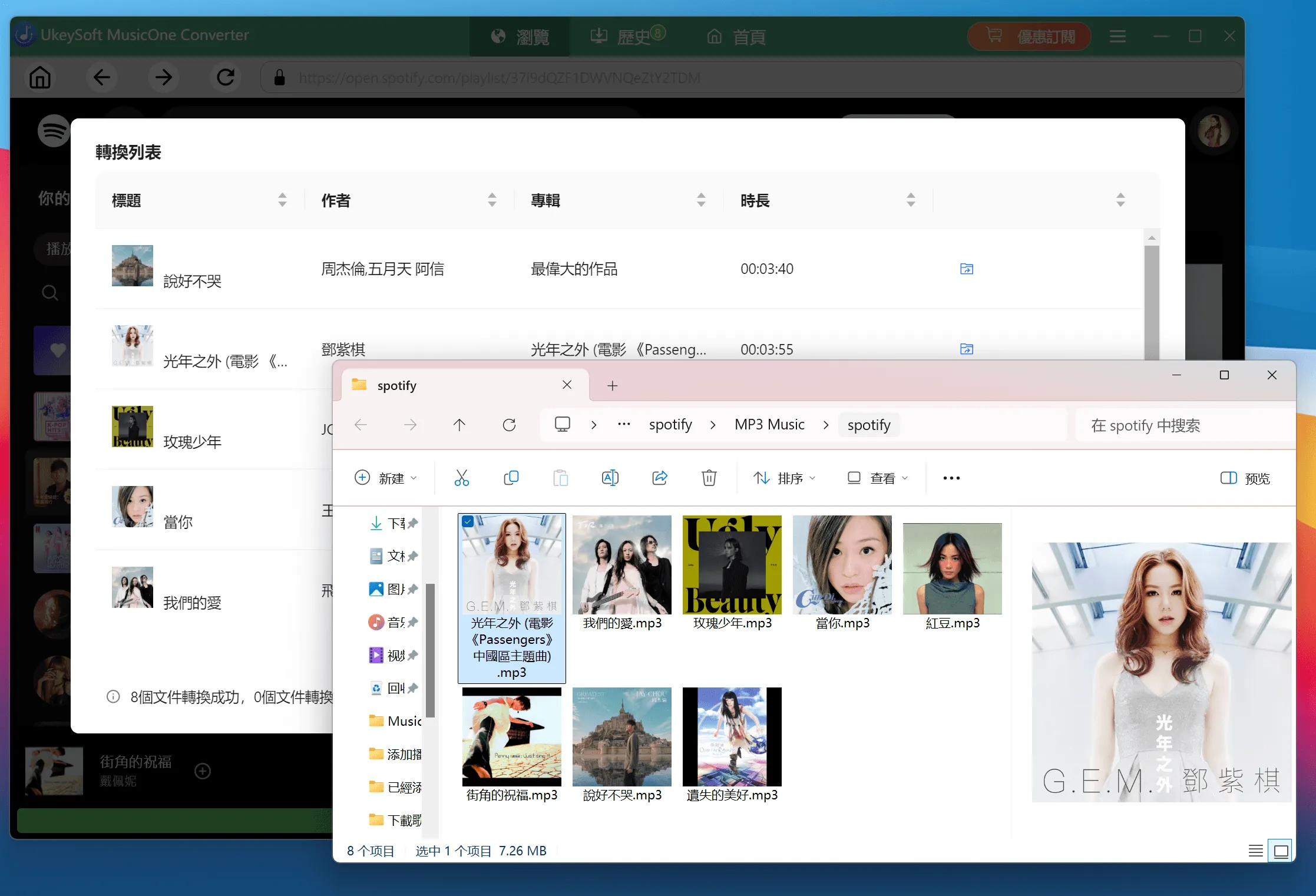Navigate up one folder in File Explorer
The height and width of the screenshot is (896, 1316).
point(459,425)
